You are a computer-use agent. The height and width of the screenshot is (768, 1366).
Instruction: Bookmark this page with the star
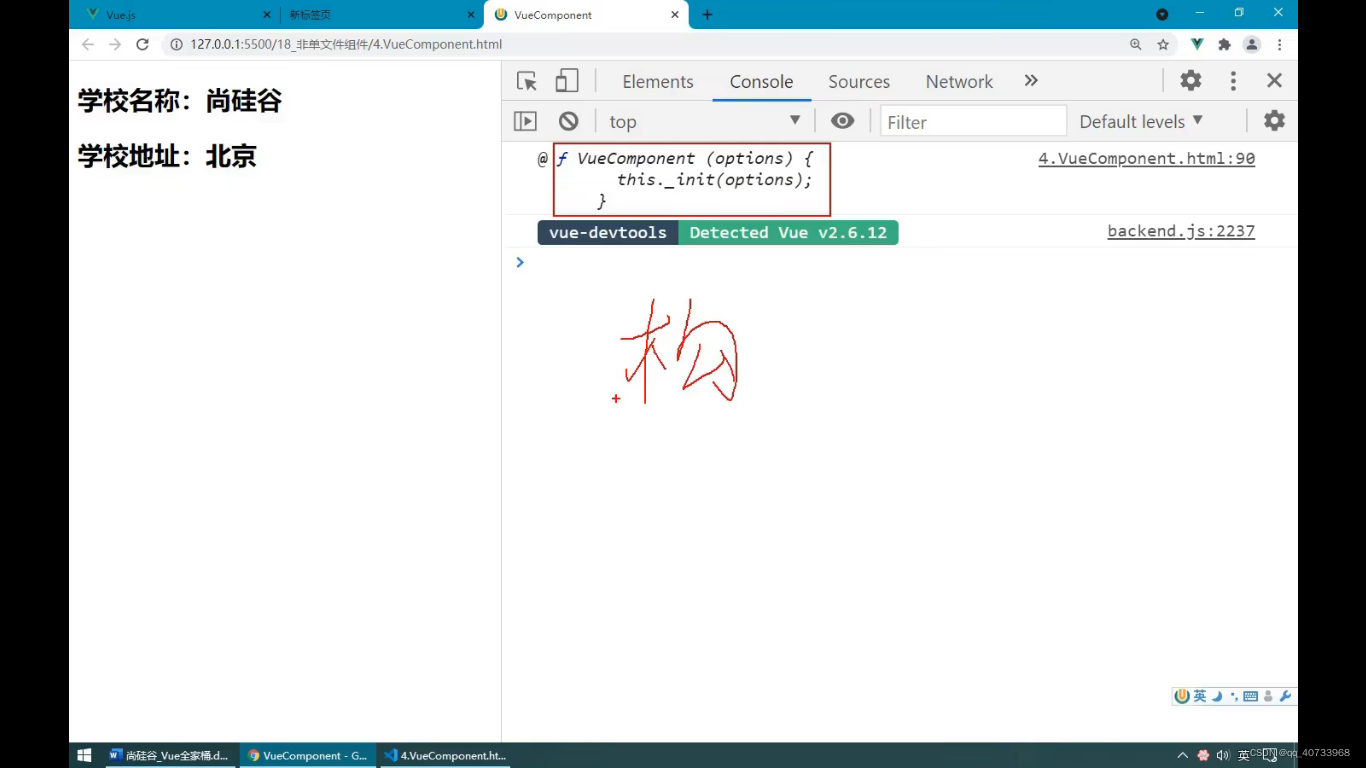(x=1163, y=44)
